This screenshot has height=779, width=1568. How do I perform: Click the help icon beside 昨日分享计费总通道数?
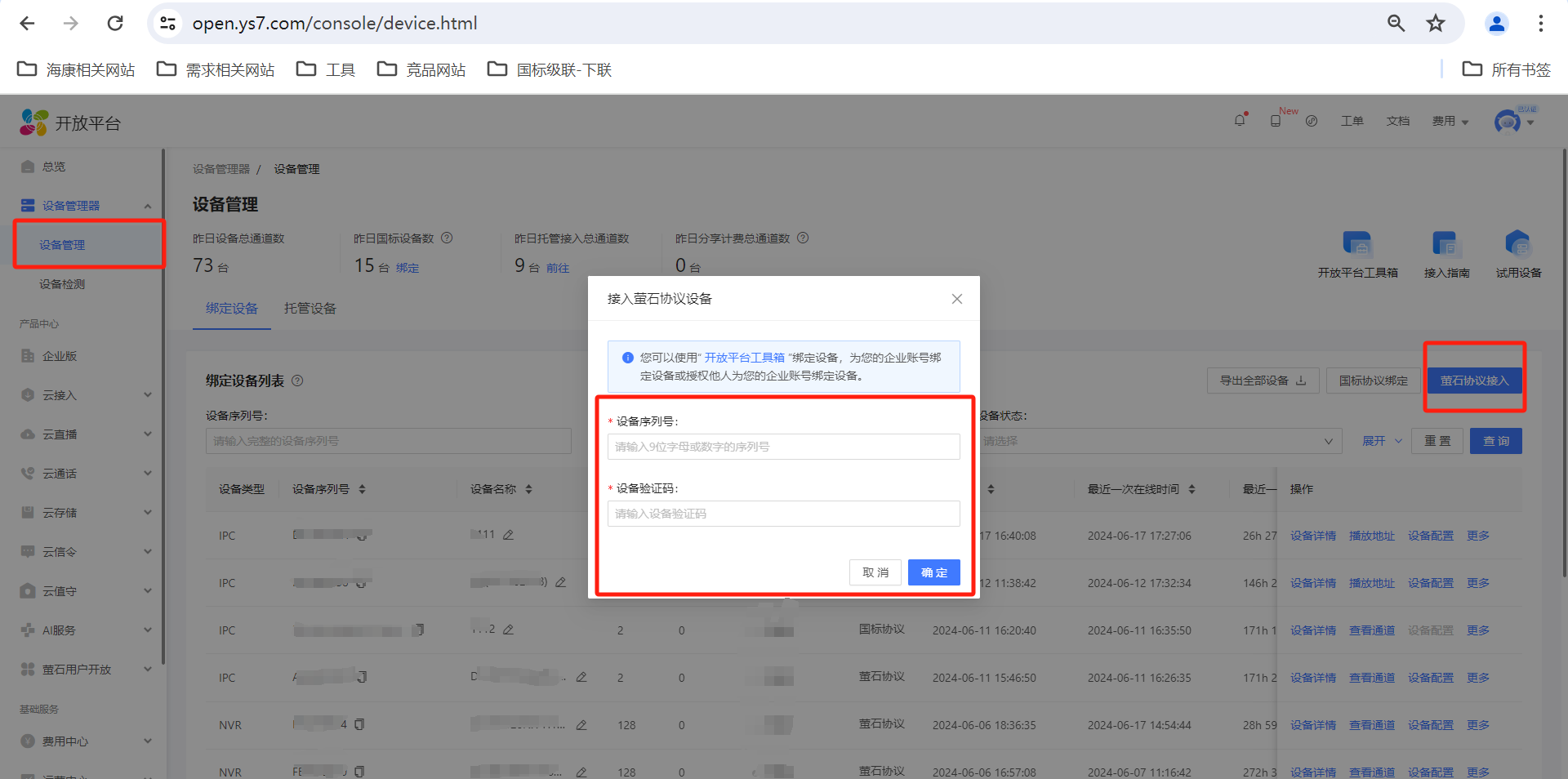coord(803,238)
